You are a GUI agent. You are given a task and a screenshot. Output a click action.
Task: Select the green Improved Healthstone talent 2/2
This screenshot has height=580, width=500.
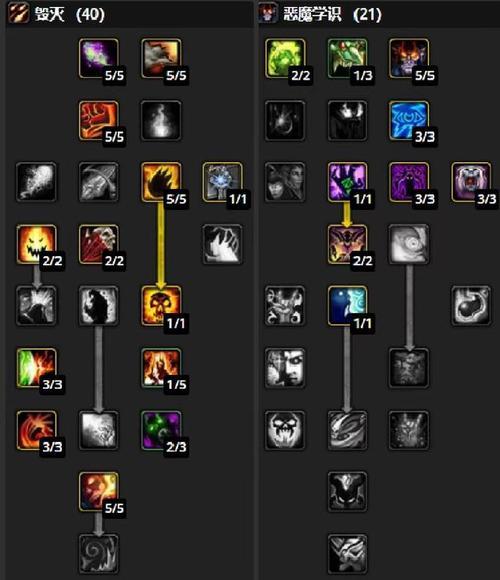(285, 58)
